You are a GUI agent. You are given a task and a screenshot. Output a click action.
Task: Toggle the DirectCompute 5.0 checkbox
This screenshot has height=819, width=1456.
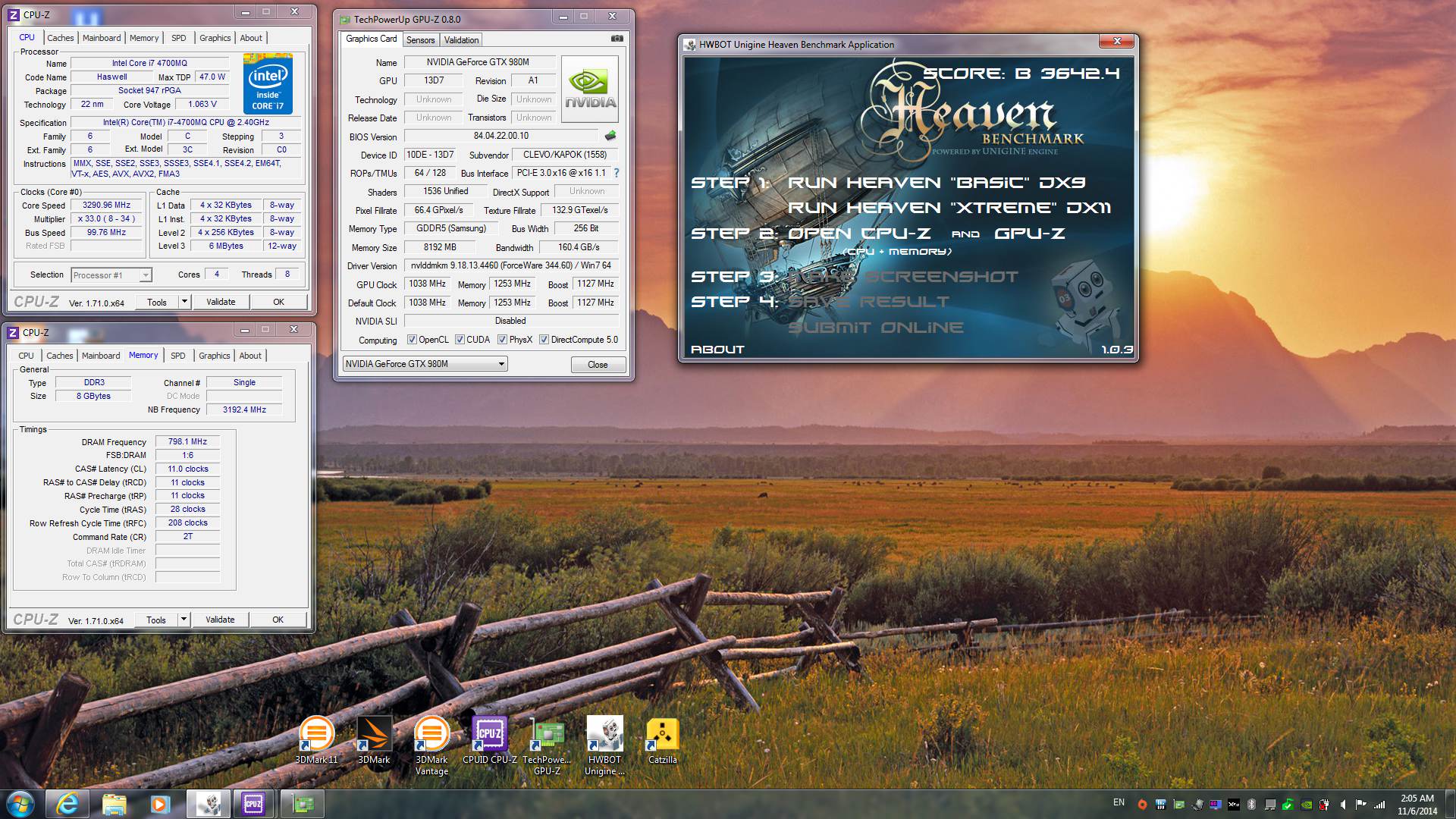point(544,340)
